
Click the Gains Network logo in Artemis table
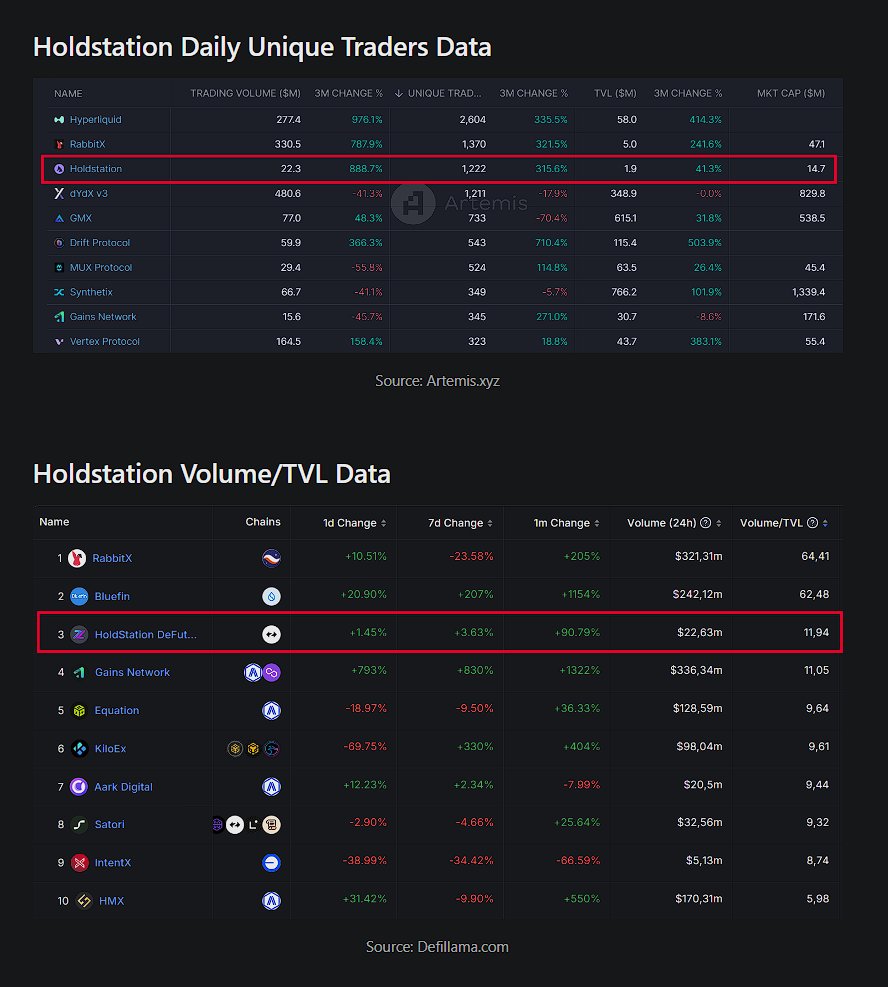click(x=59, y=317)
